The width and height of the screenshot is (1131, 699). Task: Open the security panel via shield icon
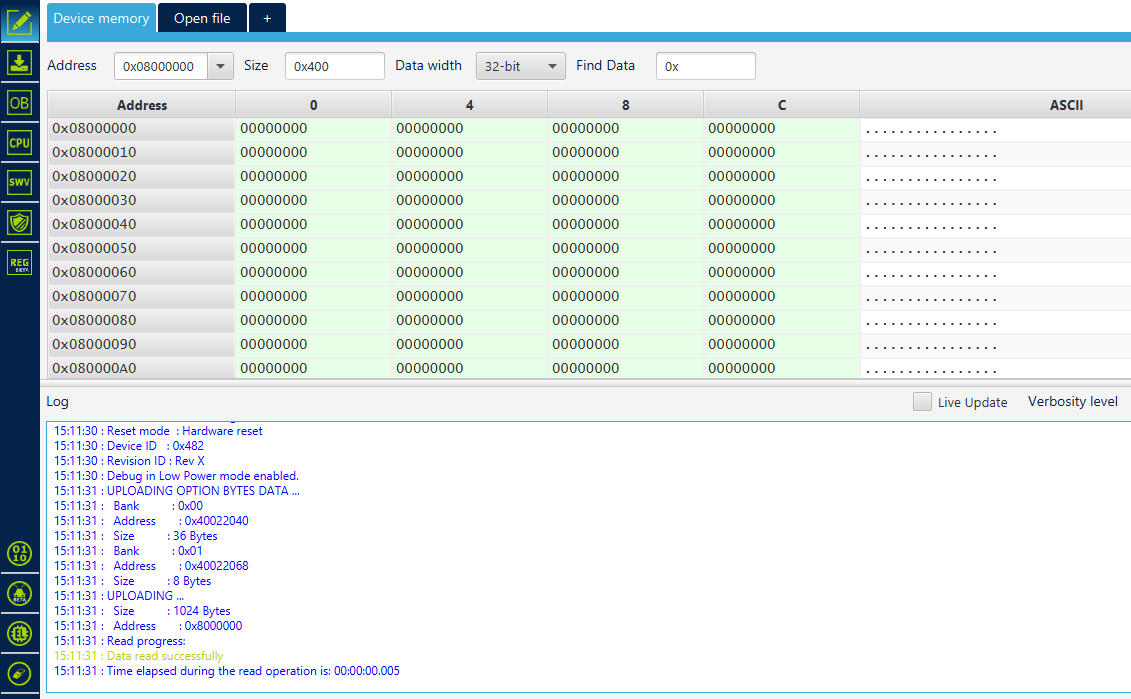click(x=20, y=222)
